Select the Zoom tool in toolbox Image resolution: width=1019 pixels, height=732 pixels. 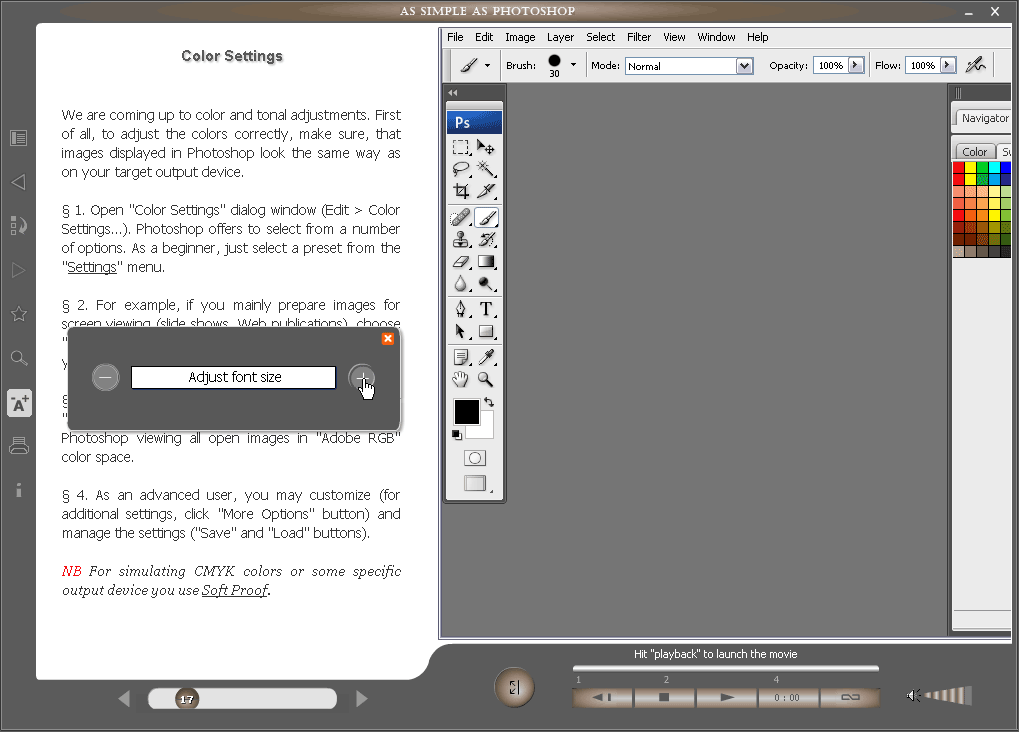(x=485, y=379)
